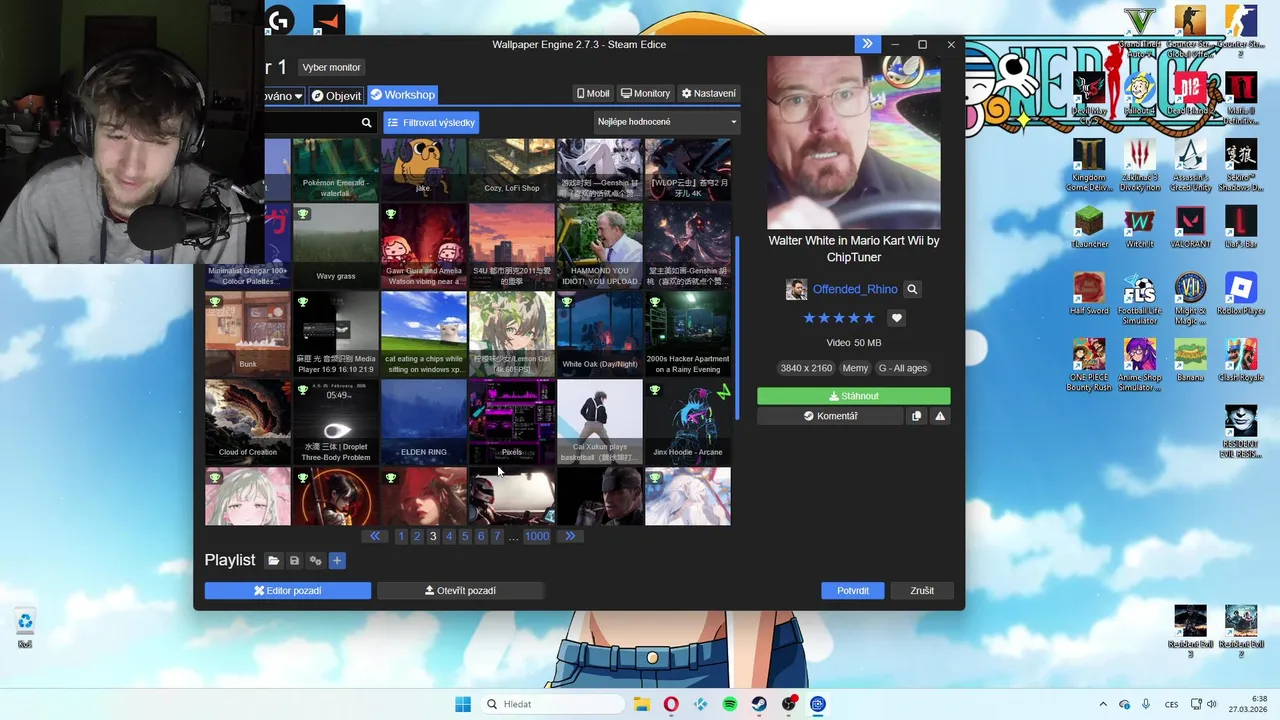Screen dimensions: 1280x720
Task: Open Dead Island 2 desktop shortcut
Action: click(x=1190, y=95)
